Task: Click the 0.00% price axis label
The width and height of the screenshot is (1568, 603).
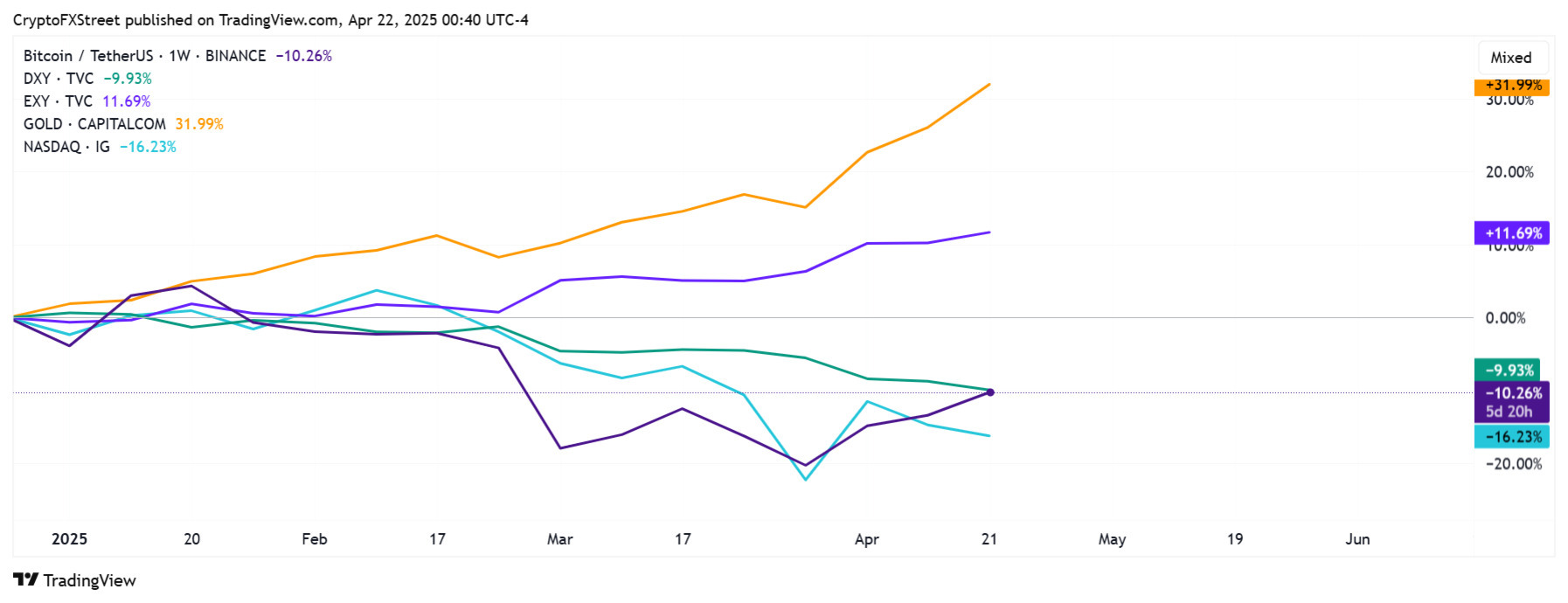Action: pos(1505,318)
